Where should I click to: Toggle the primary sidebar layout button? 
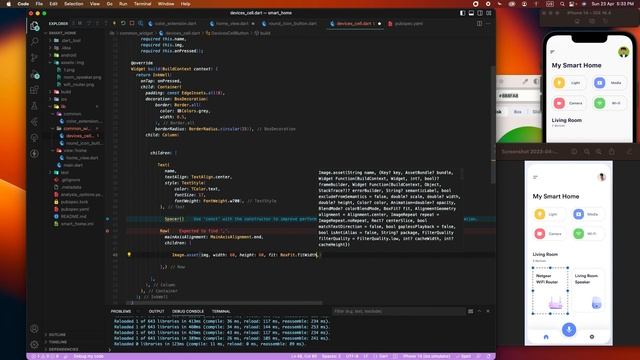(462, 13)
